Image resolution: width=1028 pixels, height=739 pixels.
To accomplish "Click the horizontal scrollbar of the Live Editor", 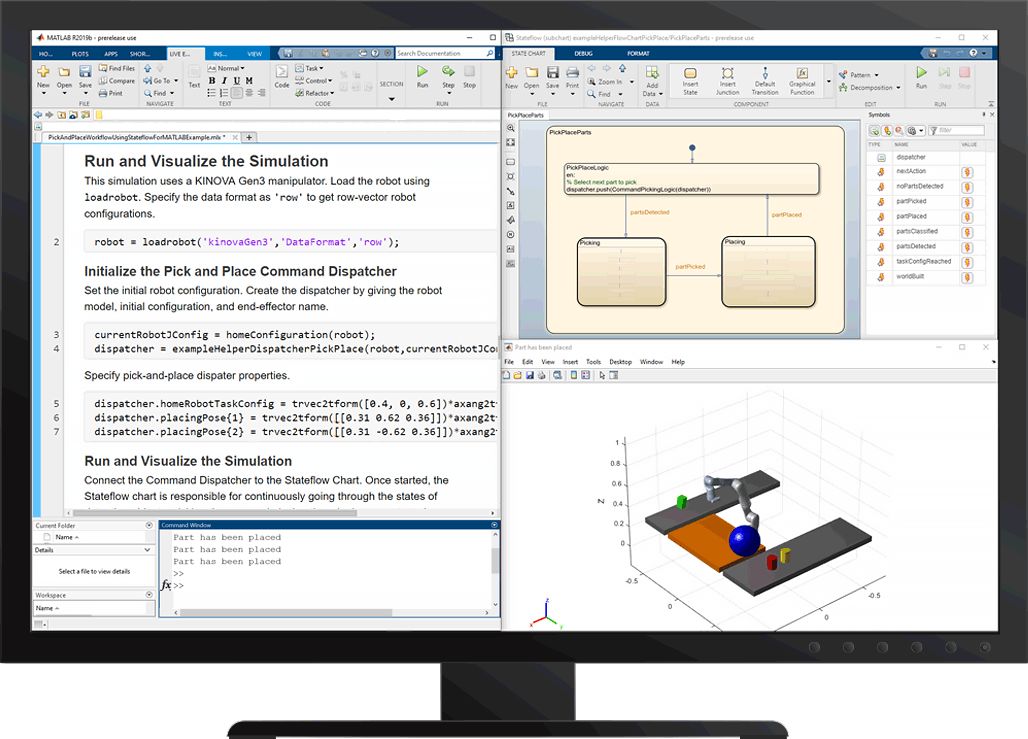I will (215, 513).
